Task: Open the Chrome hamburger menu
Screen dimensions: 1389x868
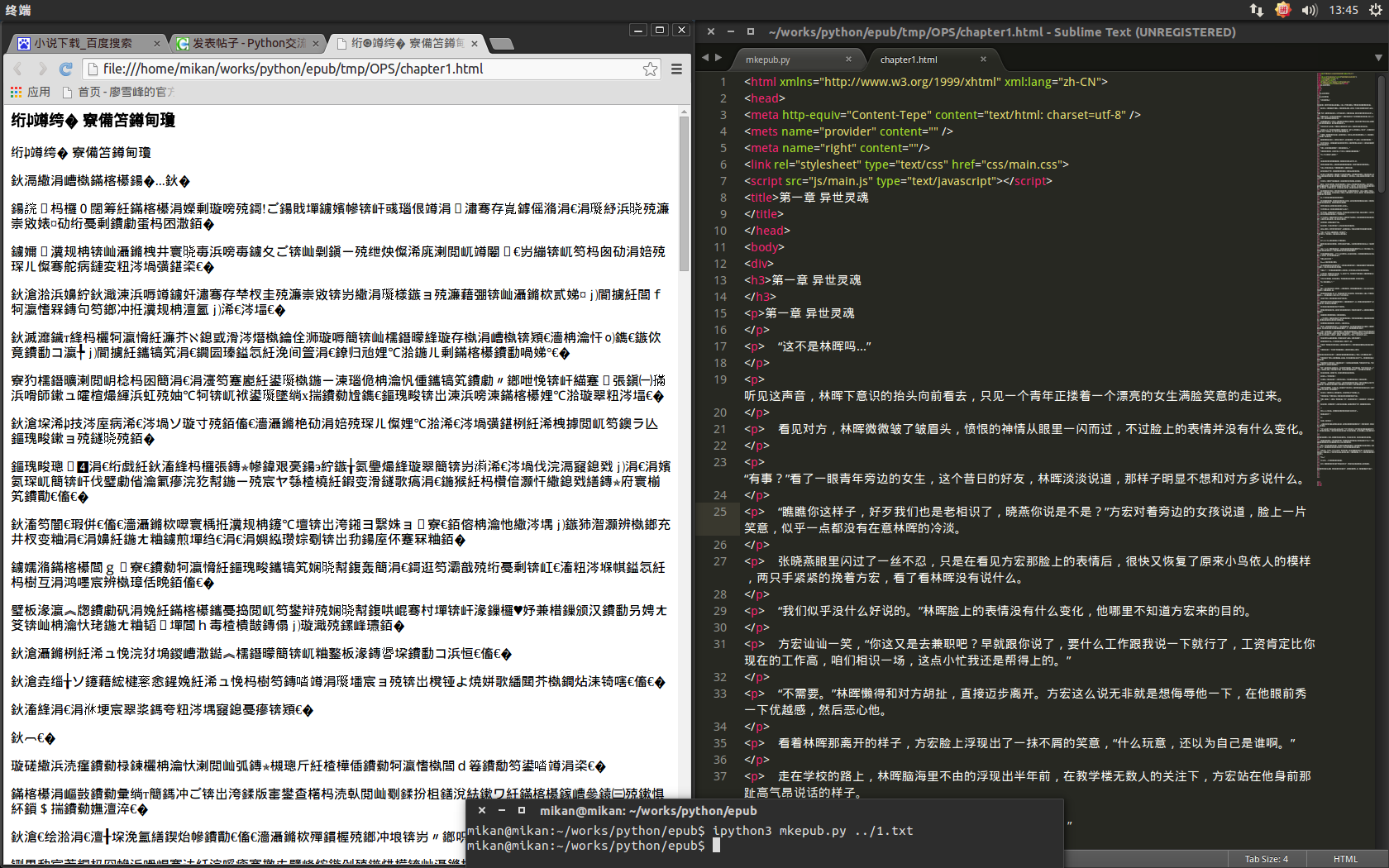Action: tap(676, 69)
